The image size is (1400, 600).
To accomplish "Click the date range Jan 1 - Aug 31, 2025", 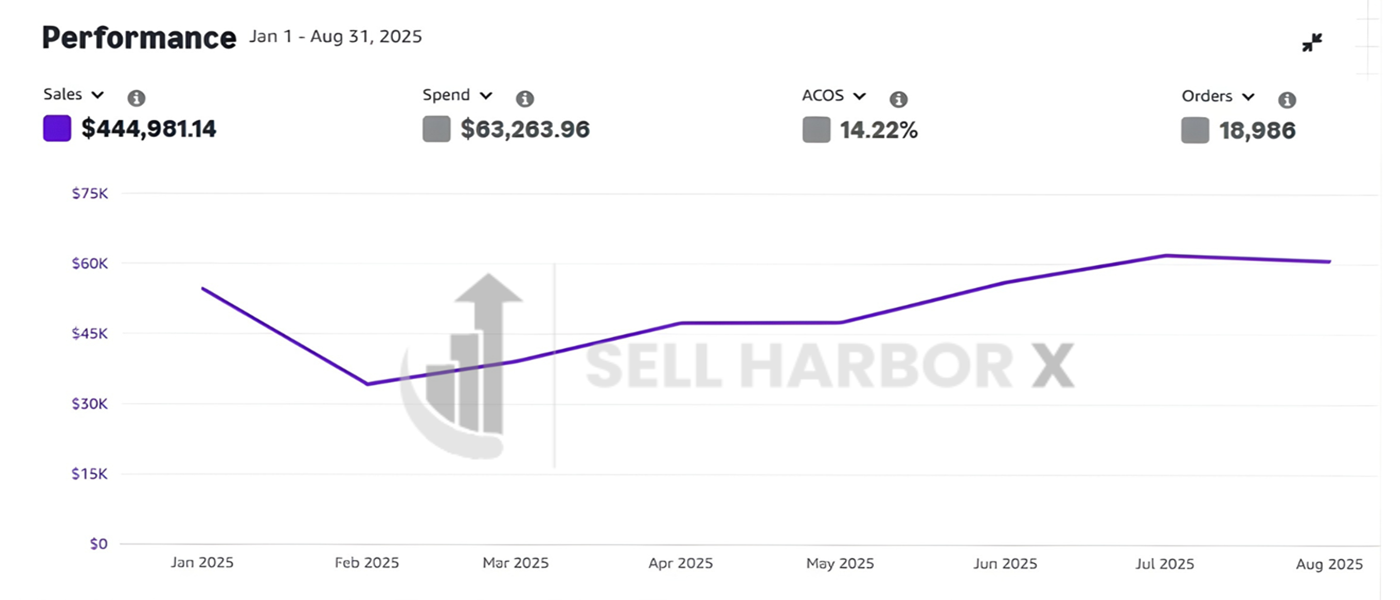I will pos(336,37).
